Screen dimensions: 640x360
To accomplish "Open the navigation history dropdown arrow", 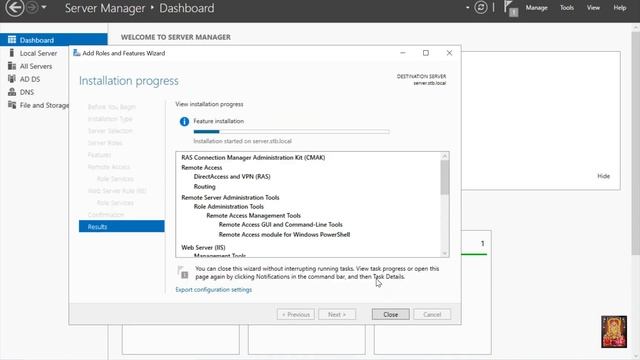I will 44,7.
